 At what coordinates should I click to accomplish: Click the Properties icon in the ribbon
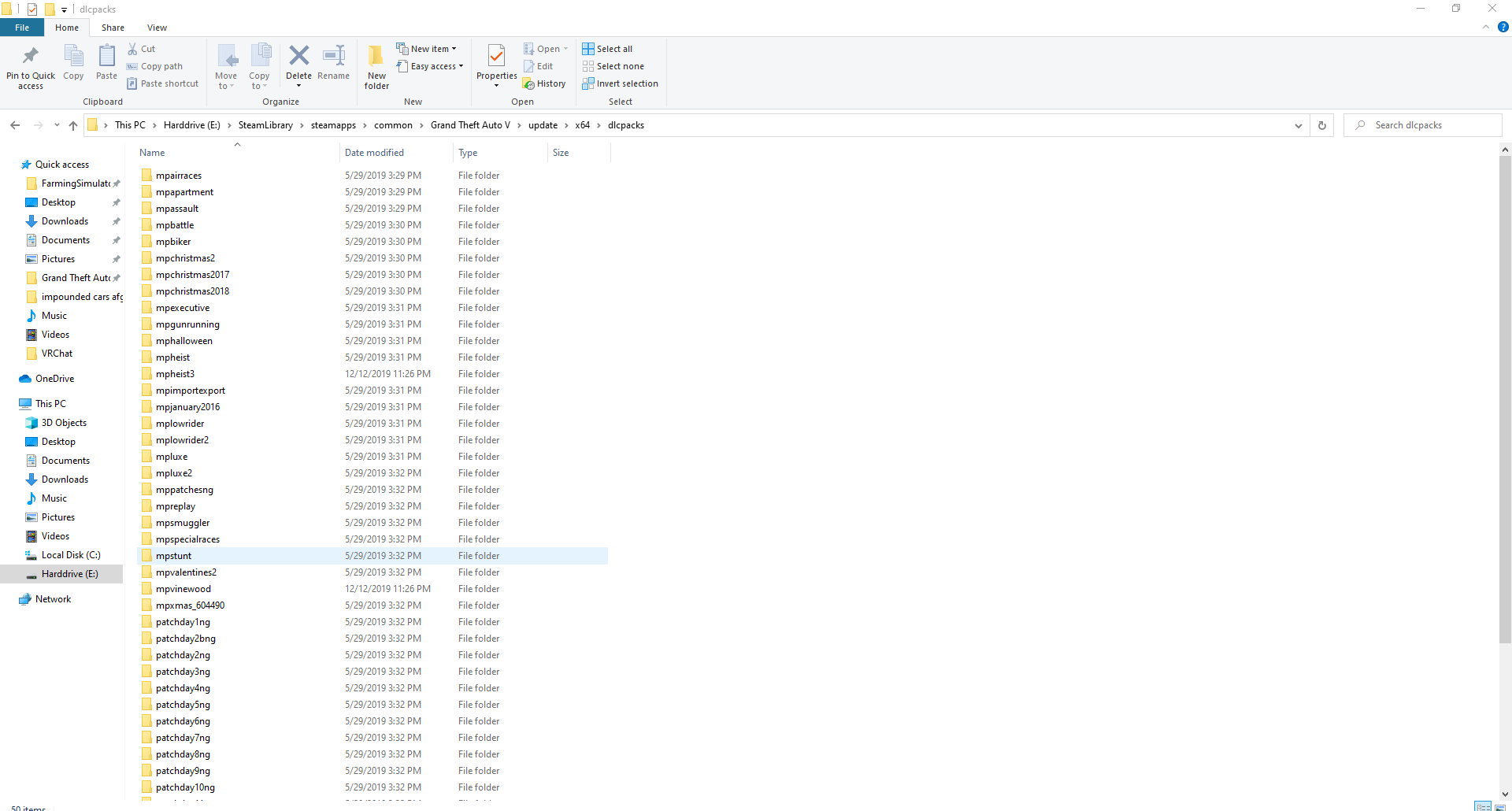[x=496, y=57]
